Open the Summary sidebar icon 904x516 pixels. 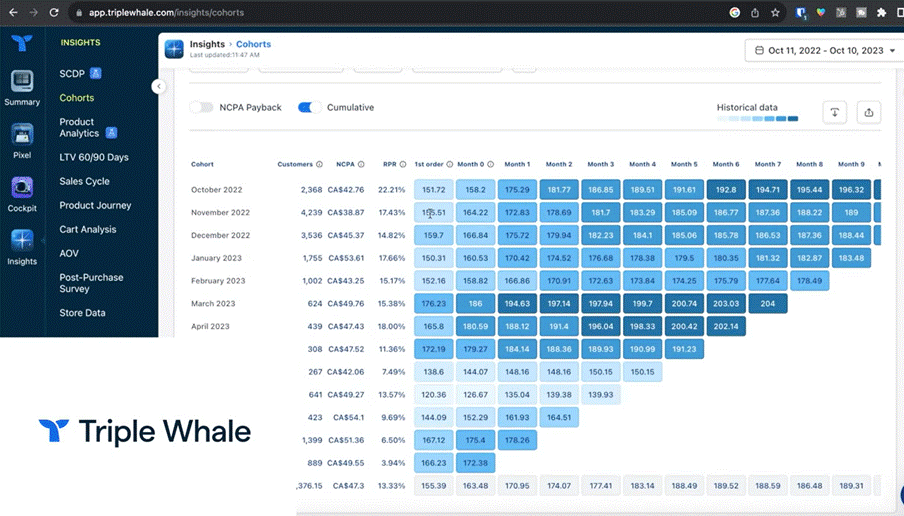pyautogui.click(x=21, y=82)
